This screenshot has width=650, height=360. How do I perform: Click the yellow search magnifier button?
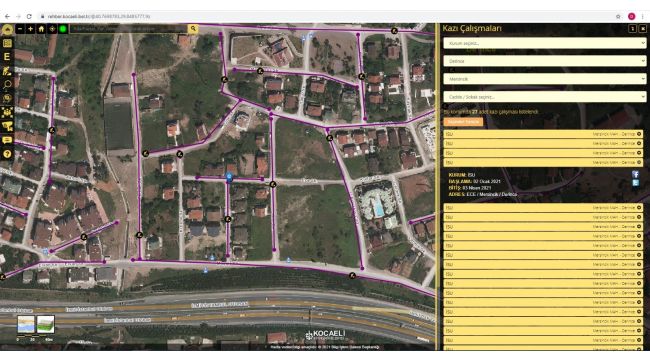pos(193,29)
